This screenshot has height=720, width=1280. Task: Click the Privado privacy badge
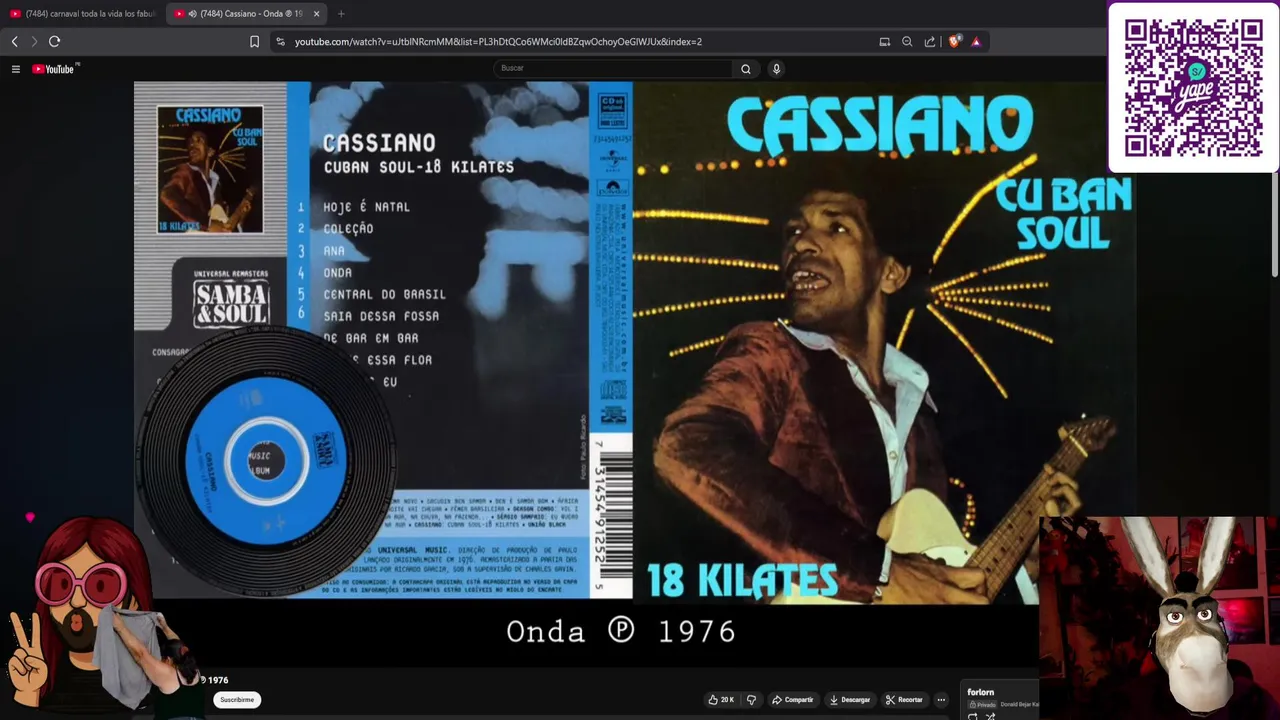tap(982, 705)
